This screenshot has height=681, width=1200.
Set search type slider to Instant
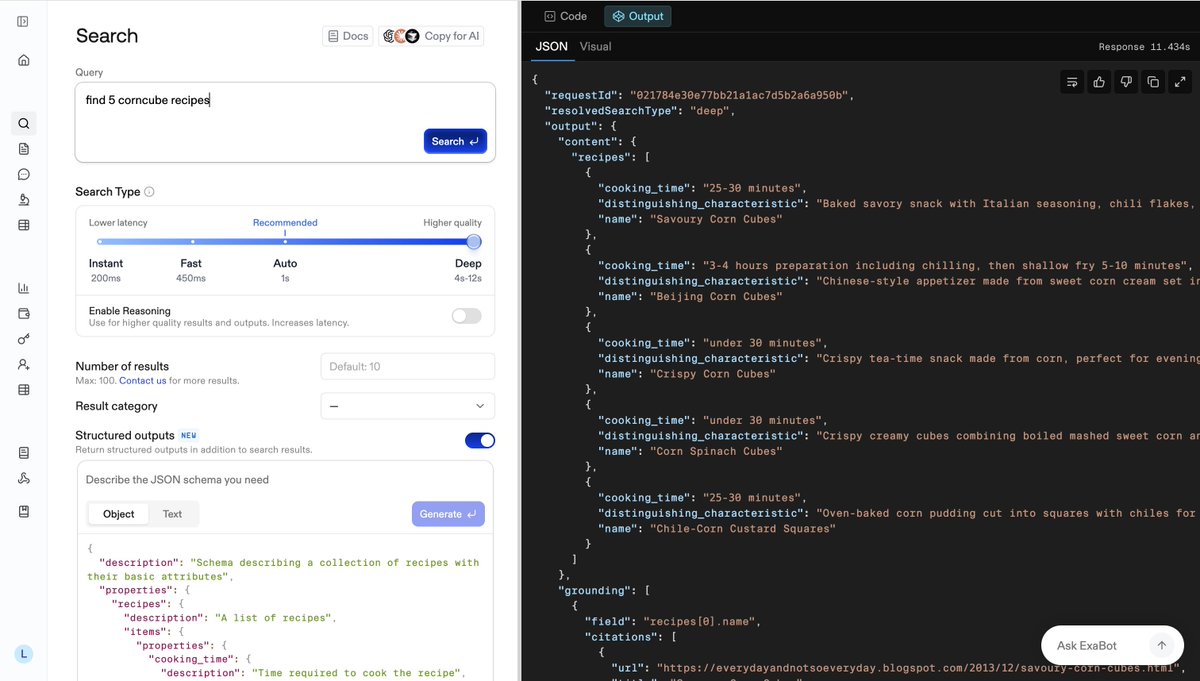point(99,242)
